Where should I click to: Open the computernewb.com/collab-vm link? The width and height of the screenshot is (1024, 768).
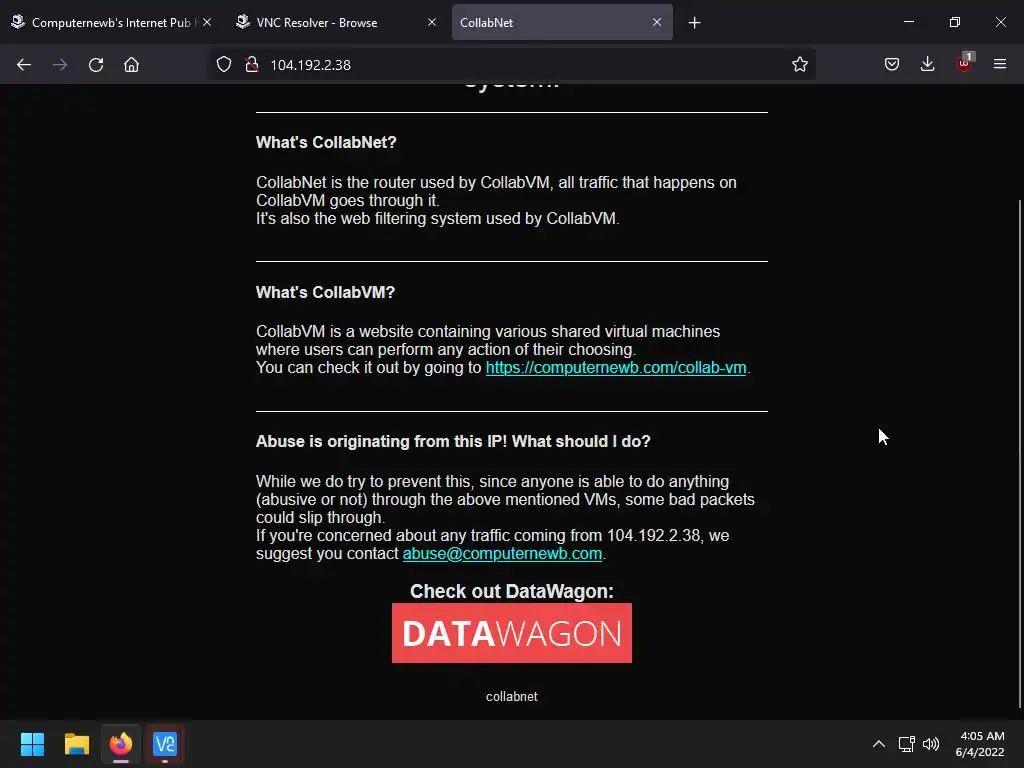[616, 368]
